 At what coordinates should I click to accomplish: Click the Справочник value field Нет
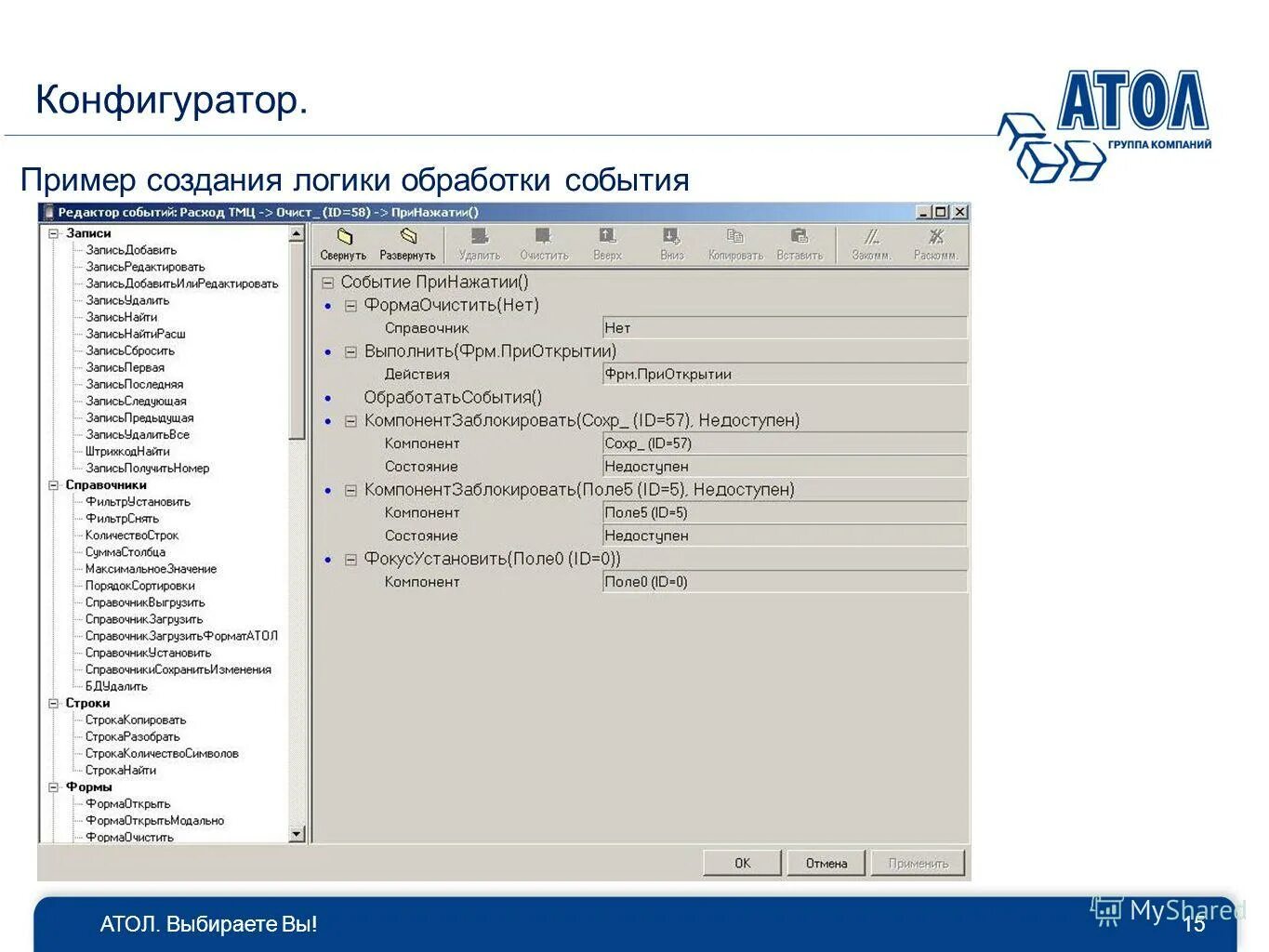[x=785, y=328]
